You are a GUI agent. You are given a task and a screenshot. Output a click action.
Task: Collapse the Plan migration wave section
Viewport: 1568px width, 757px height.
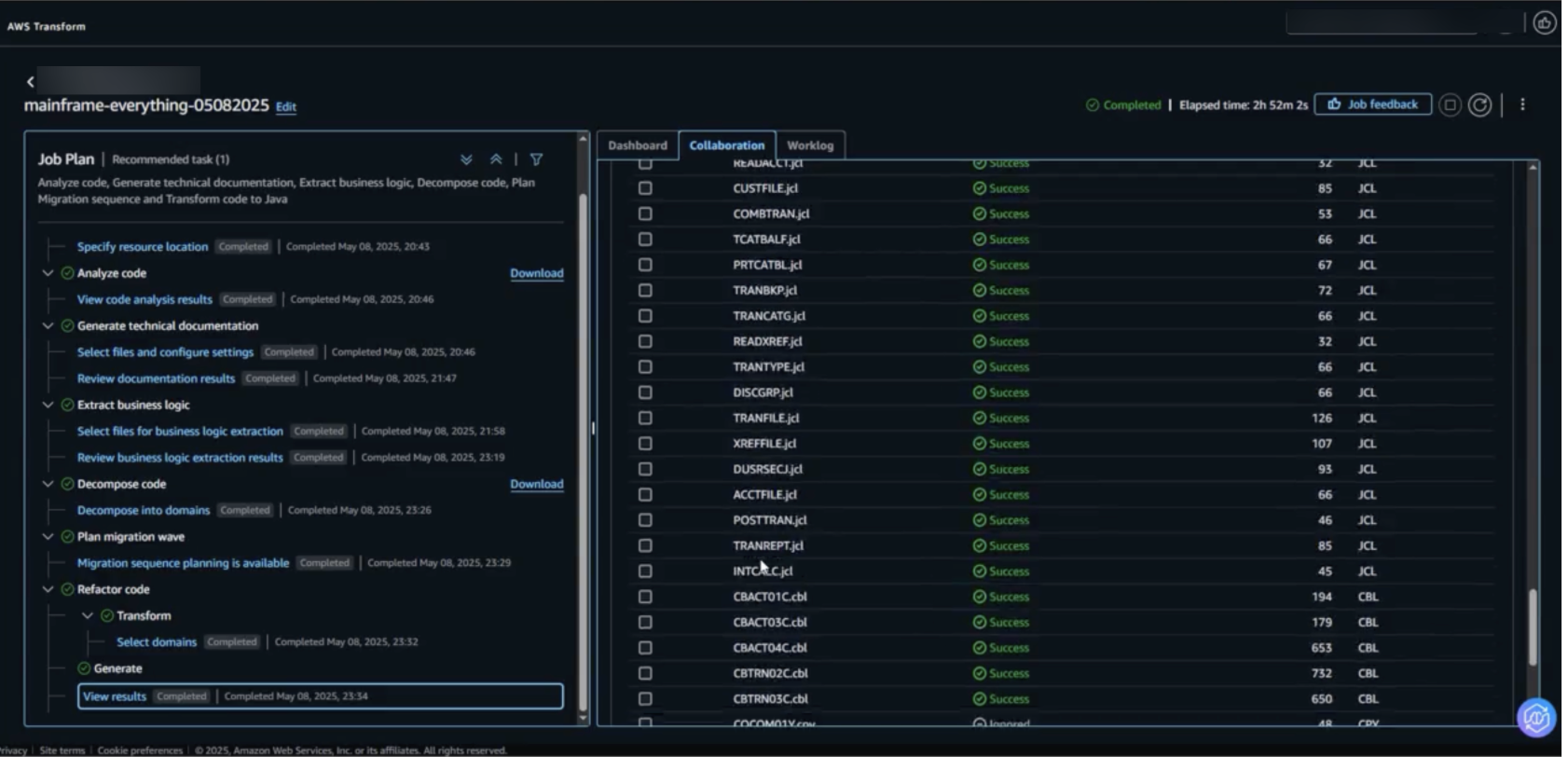point(48,536)
